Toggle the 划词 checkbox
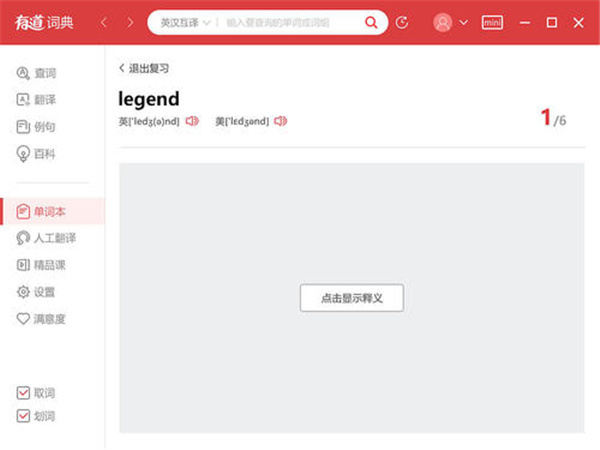Image resolution: width=600 pixels, height=450 pixels. click(x=23, y=416)
